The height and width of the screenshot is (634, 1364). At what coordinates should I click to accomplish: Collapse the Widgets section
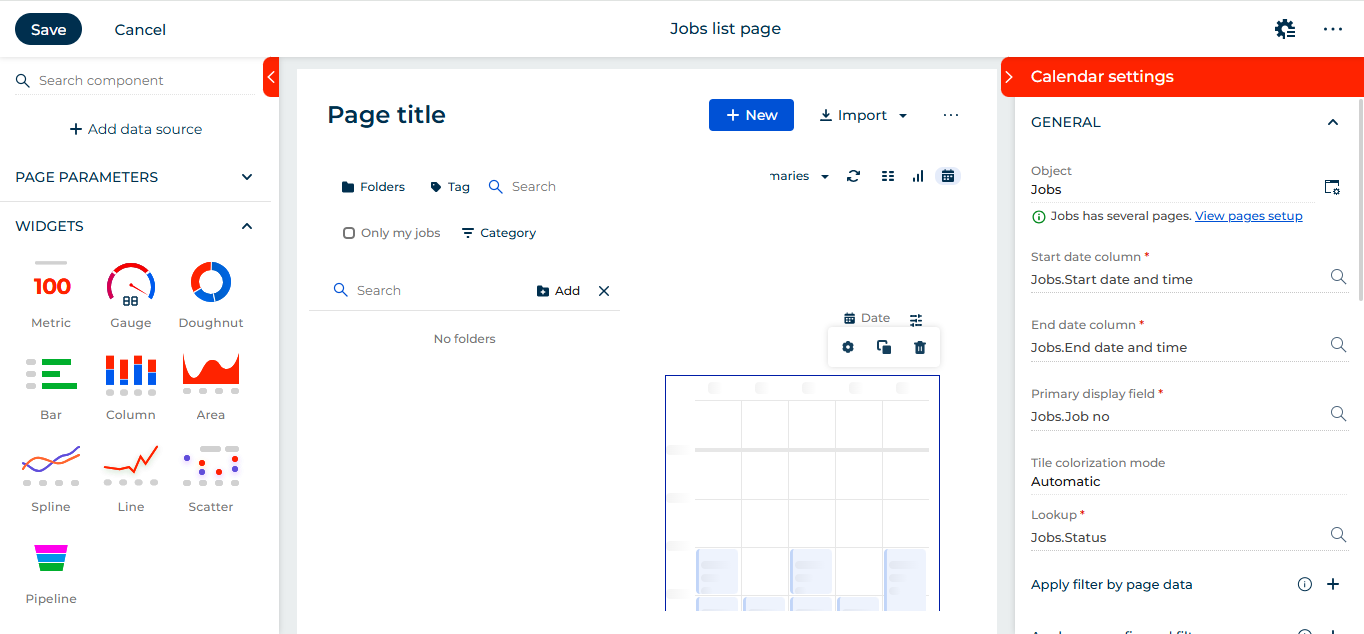247,226
